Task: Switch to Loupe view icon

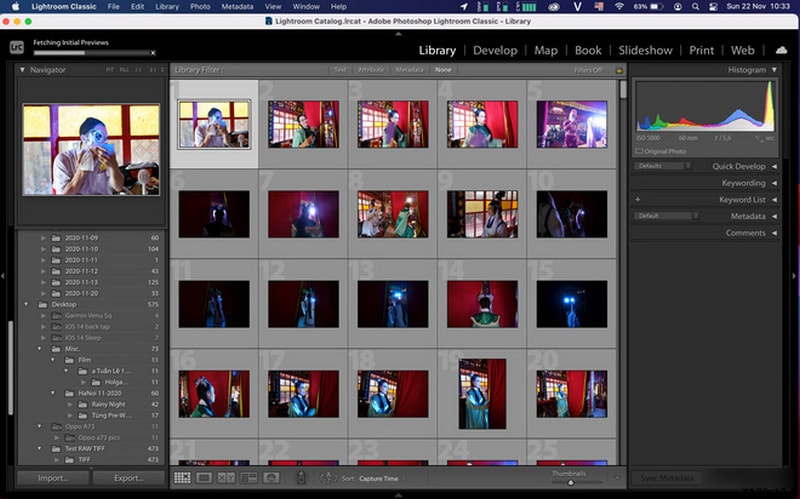Action: pos(204,478)
